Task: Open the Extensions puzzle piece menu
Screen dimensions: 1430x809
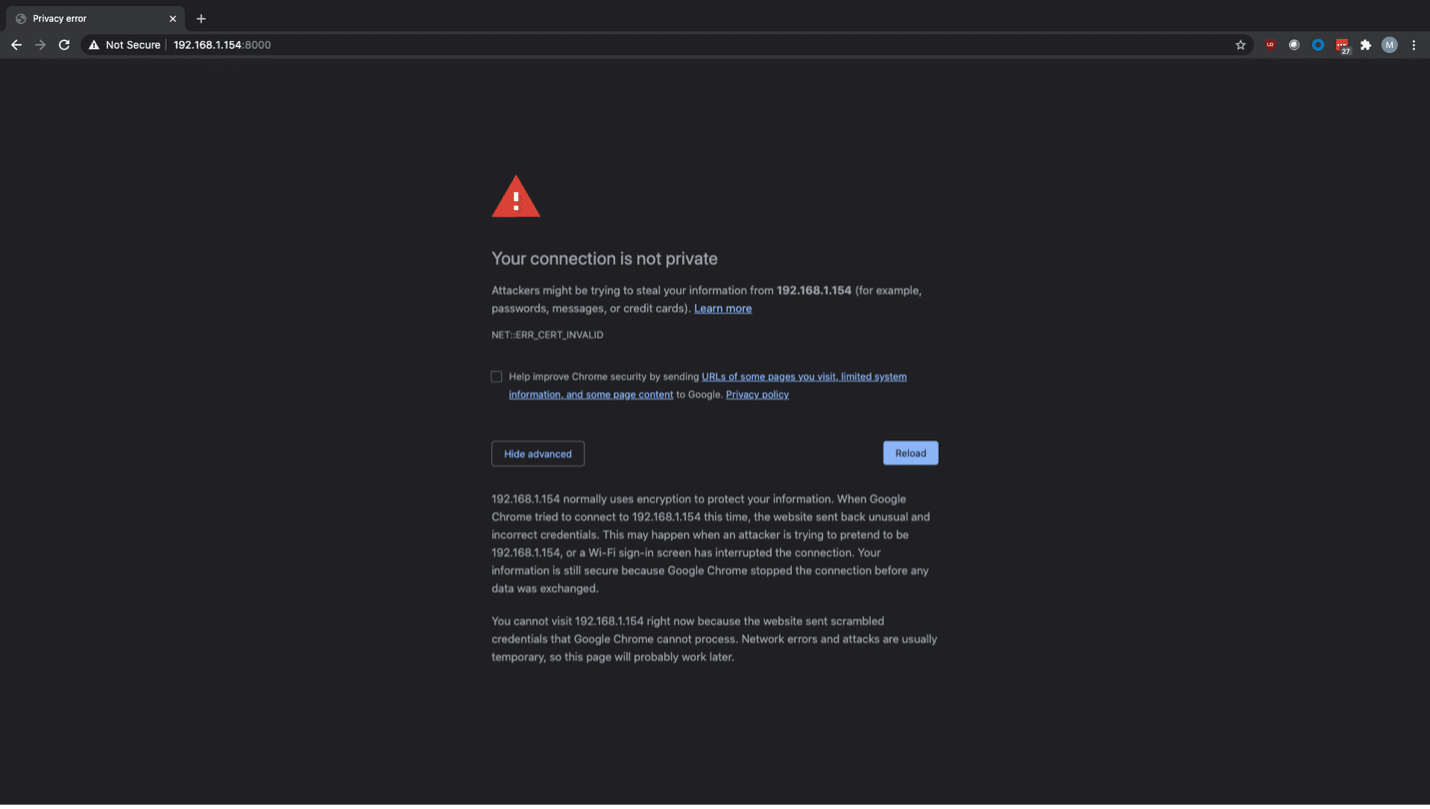Action: 1366,45
